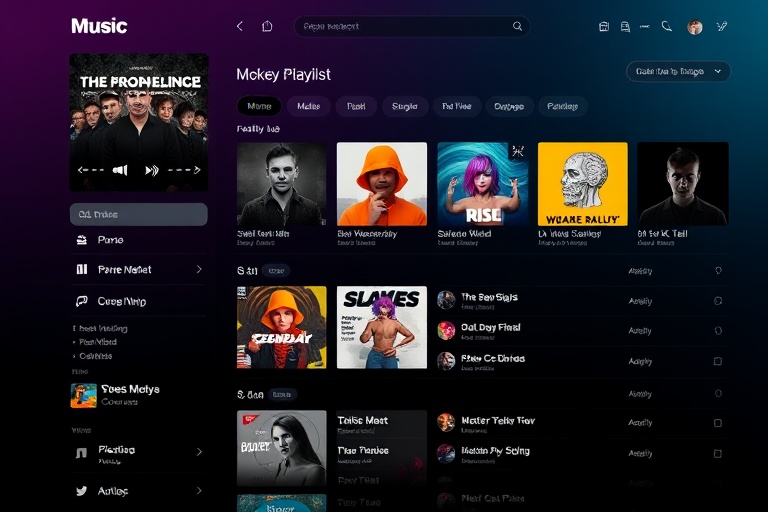Click the magnifier icon inside the search field
768x512 pixels.
[x=517, y=27]
